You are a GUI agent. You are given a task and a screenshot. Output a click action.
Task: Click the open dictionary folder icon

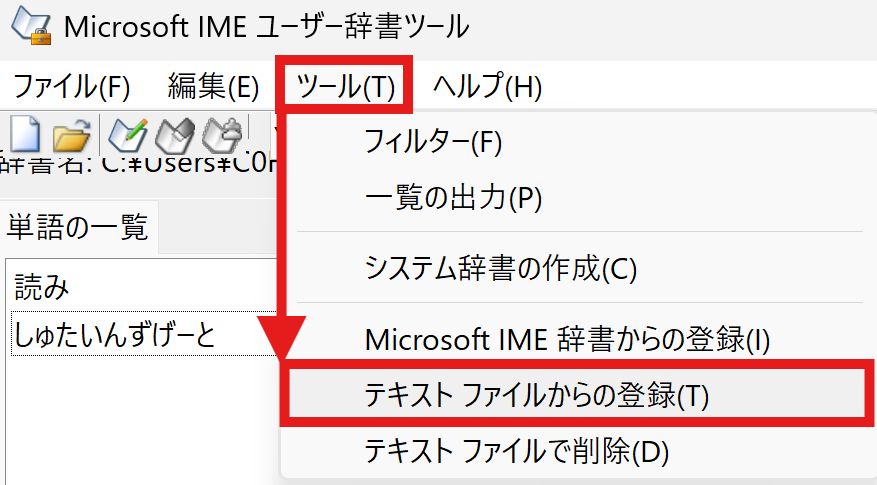coord(71,135)
